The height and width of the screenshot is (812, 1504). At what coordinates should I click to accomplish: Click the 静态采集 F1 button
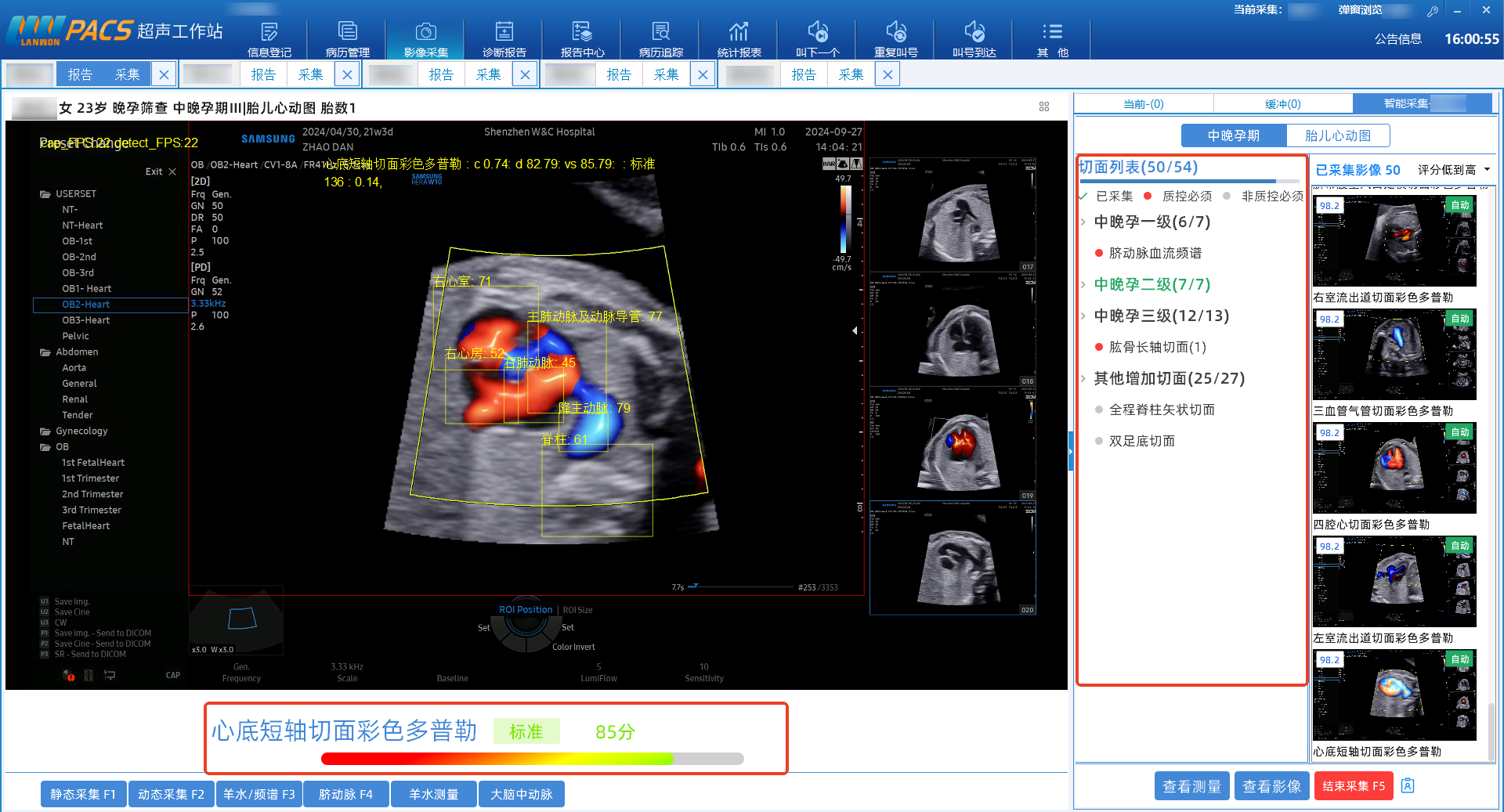tap(83, 794)
